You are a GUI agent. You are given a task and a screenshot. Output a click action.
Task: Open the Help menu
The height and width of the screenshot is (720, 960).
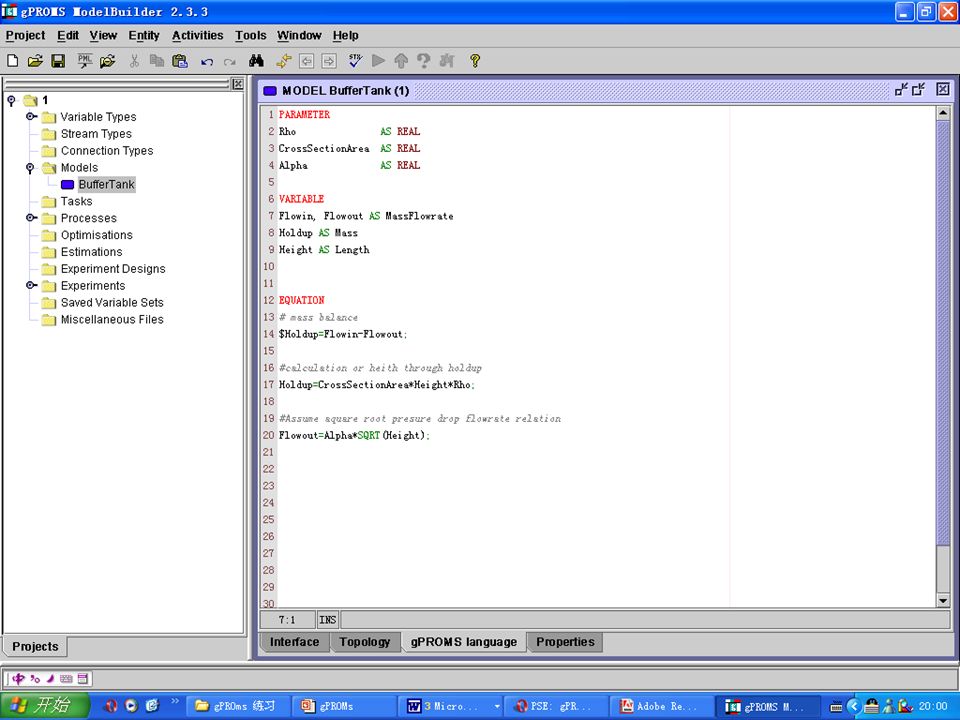(x=345, y=36)
